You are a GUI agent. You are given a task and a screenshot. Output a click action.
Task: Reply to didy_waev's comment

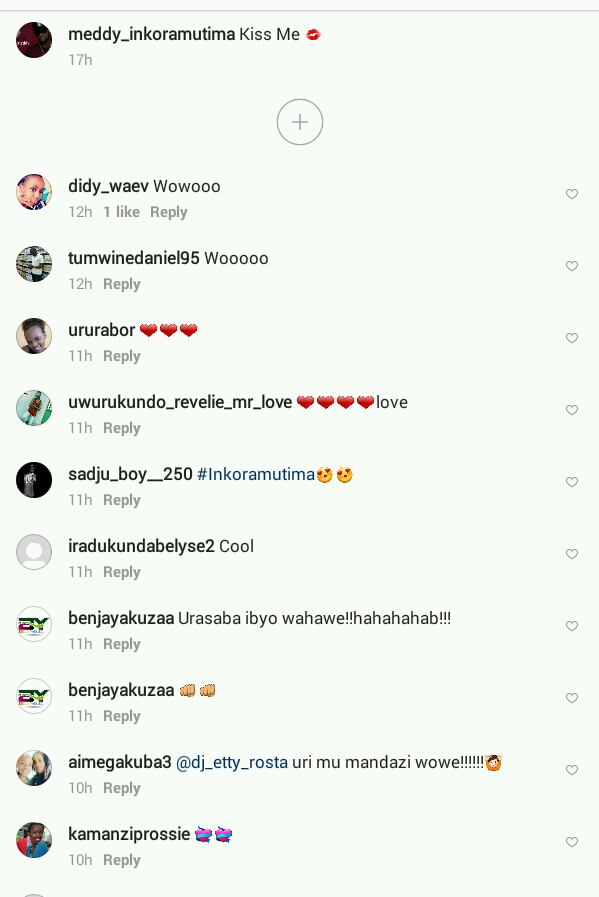169,212
